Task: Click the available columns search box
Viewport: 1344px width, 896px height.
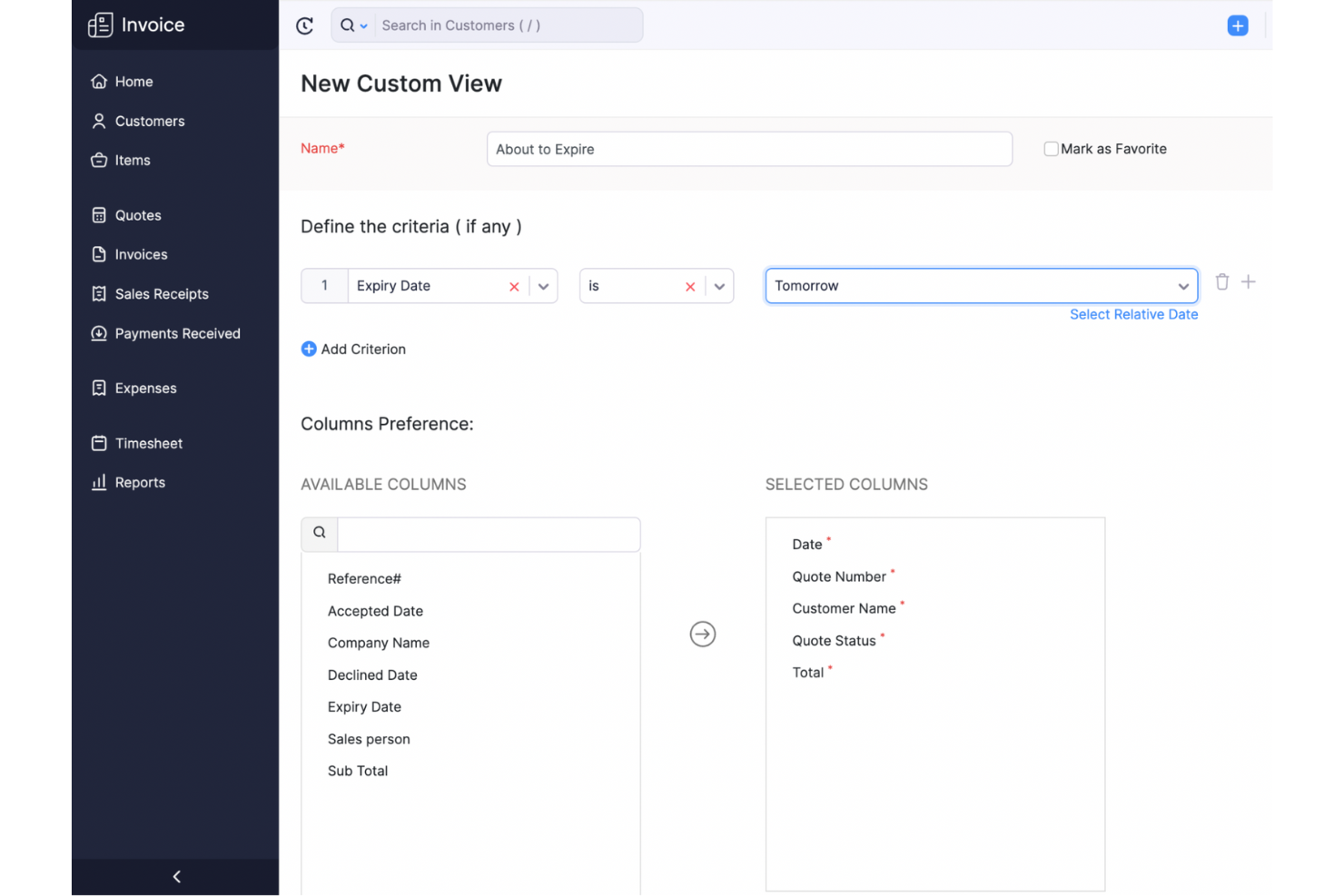Action: pyautogui.click(x=489, y=534)
